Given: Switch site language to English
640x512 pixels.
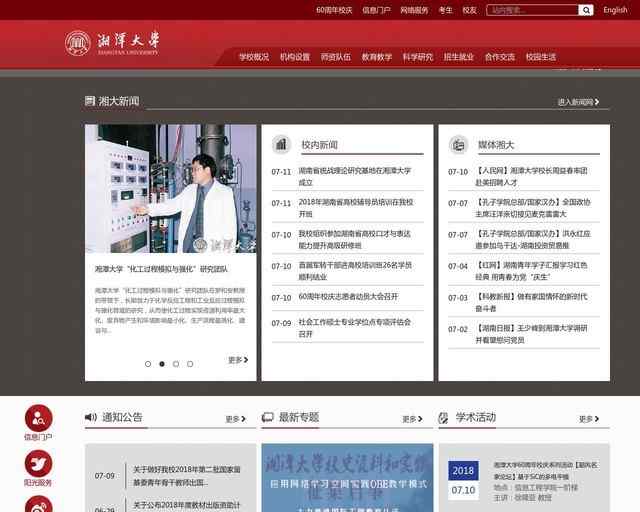Looking at the screenshot, I should click(x=615, y=10).
